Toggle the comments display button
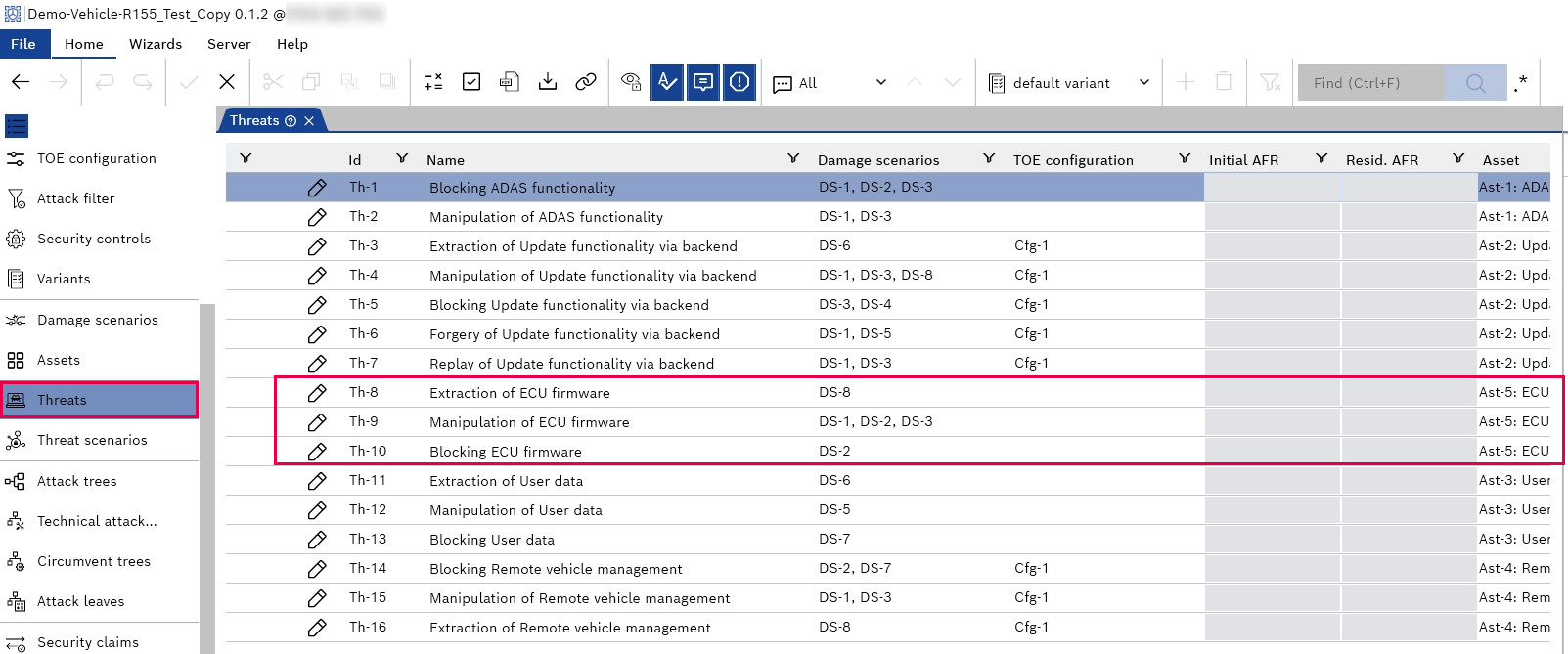Image resolution: width=1568 pixels, height=654 pixels. tap(703, 82)
